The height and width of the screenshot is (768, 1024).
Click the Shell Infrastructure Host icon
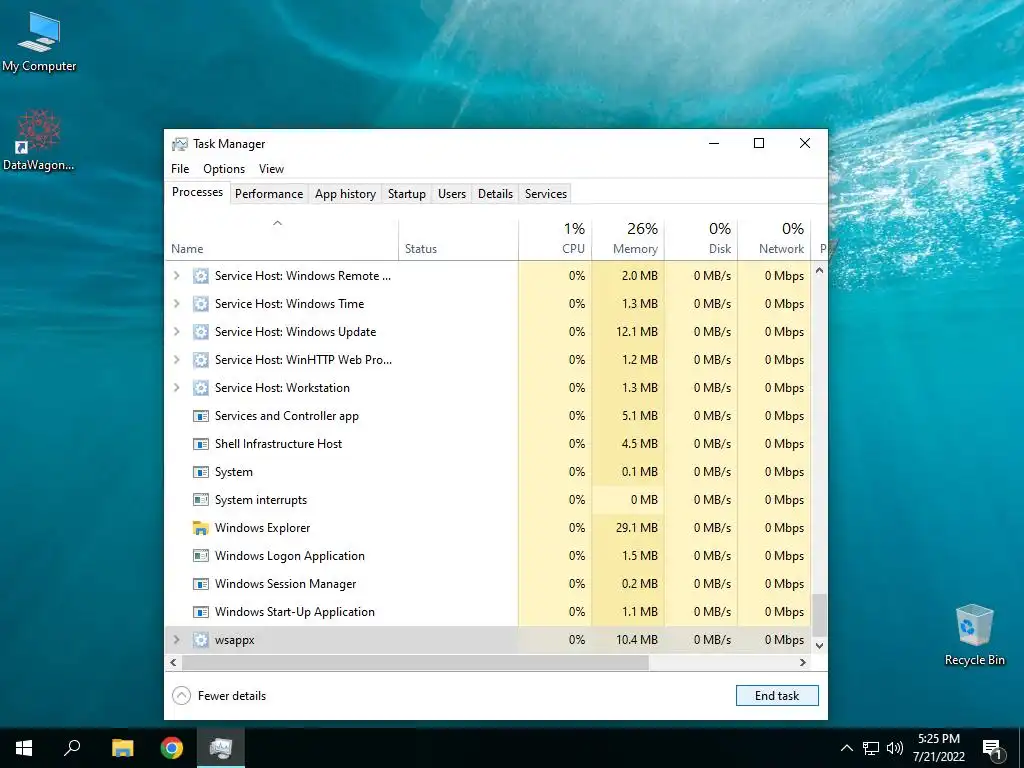[x=200, y=444]
